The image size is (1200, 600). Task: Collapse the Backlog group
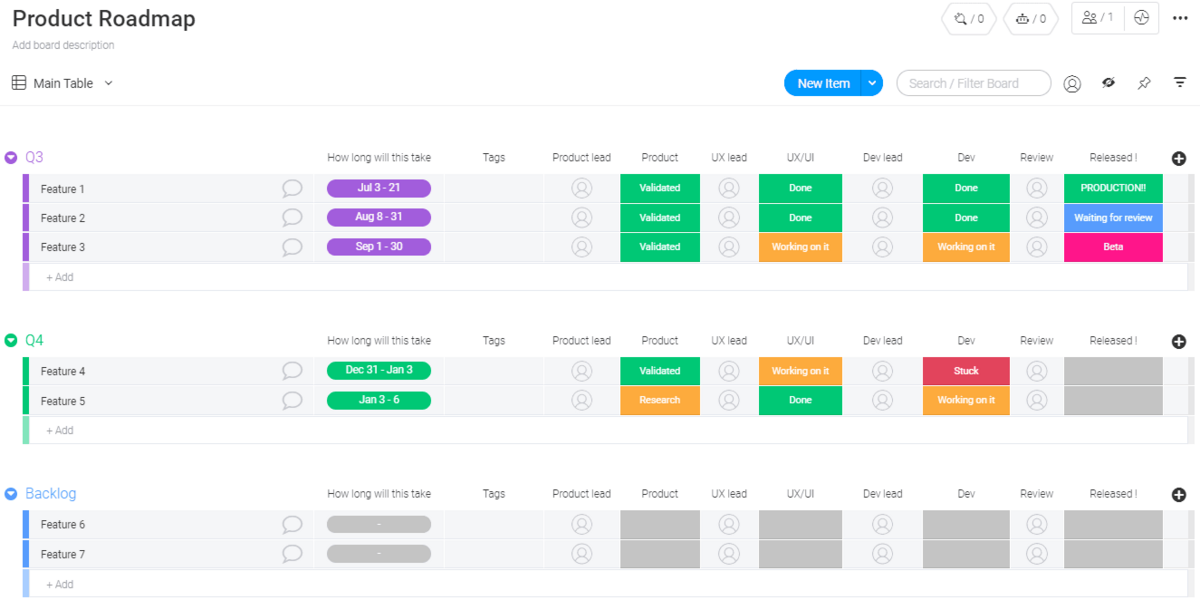click(11, 493)
